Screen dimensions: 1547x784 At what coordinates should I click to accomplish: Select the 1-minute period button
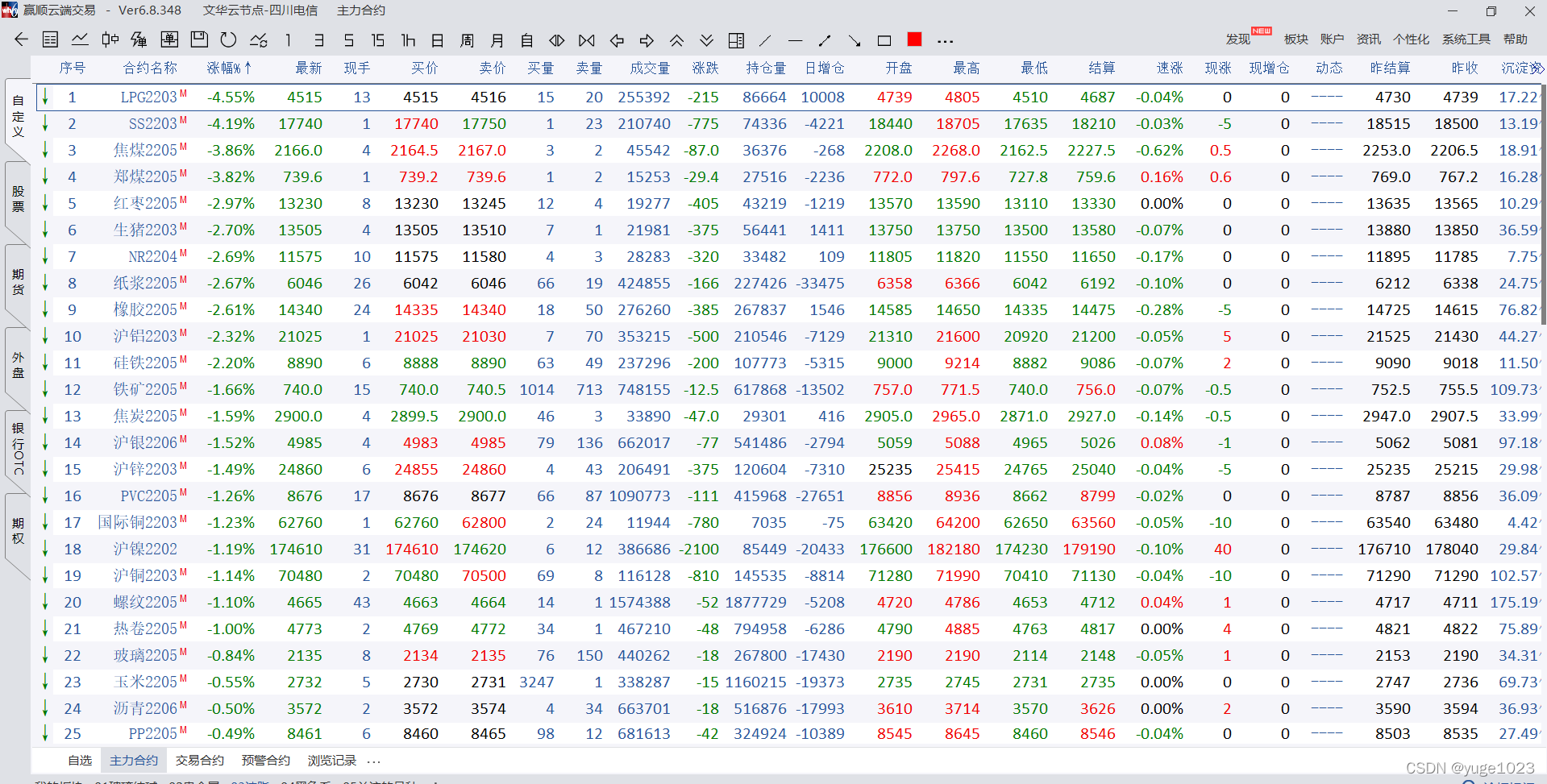tap(288, 39)
